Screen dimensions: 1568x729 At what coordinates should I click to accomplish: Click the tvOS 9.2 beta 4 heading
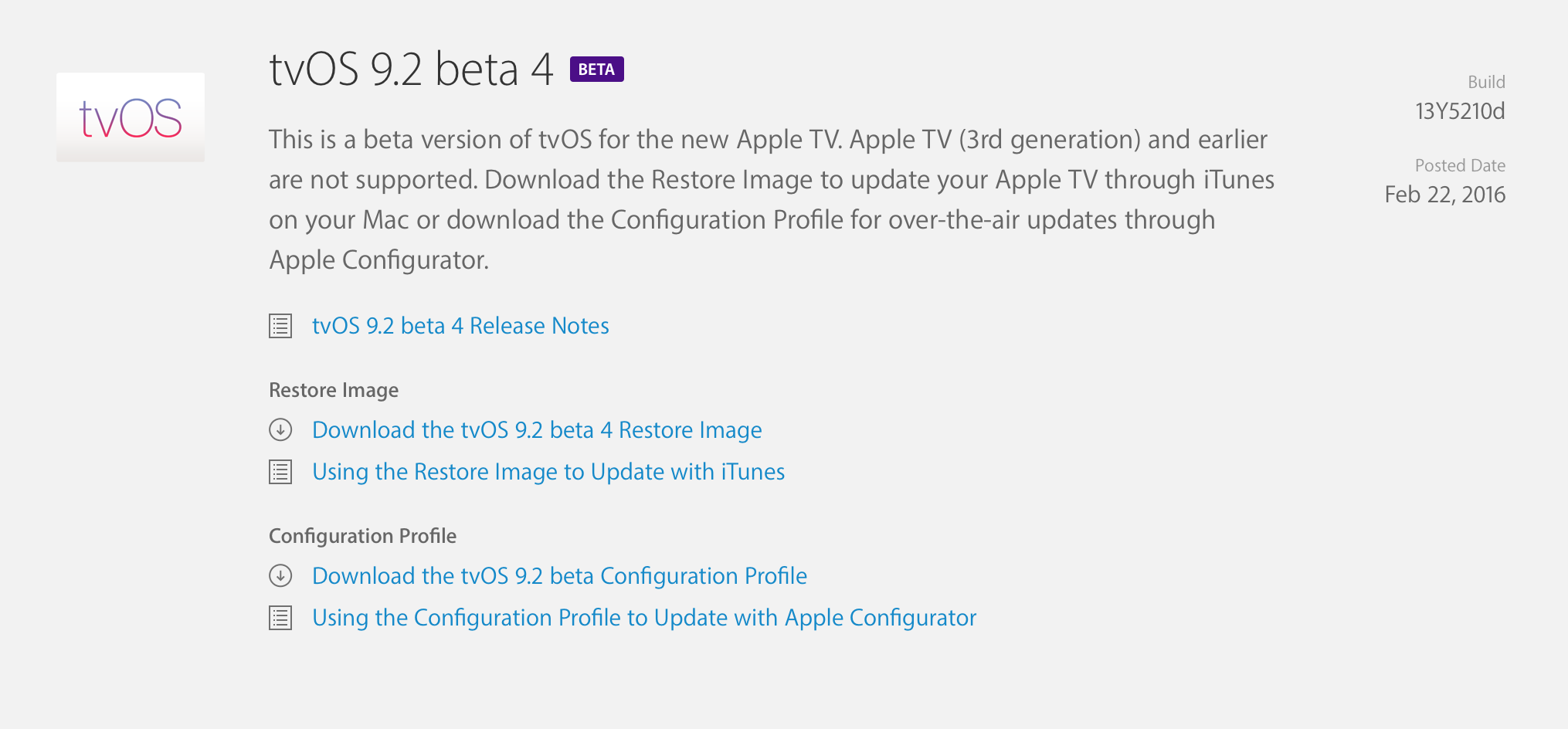pyautogui.click(x=411, y=70)
